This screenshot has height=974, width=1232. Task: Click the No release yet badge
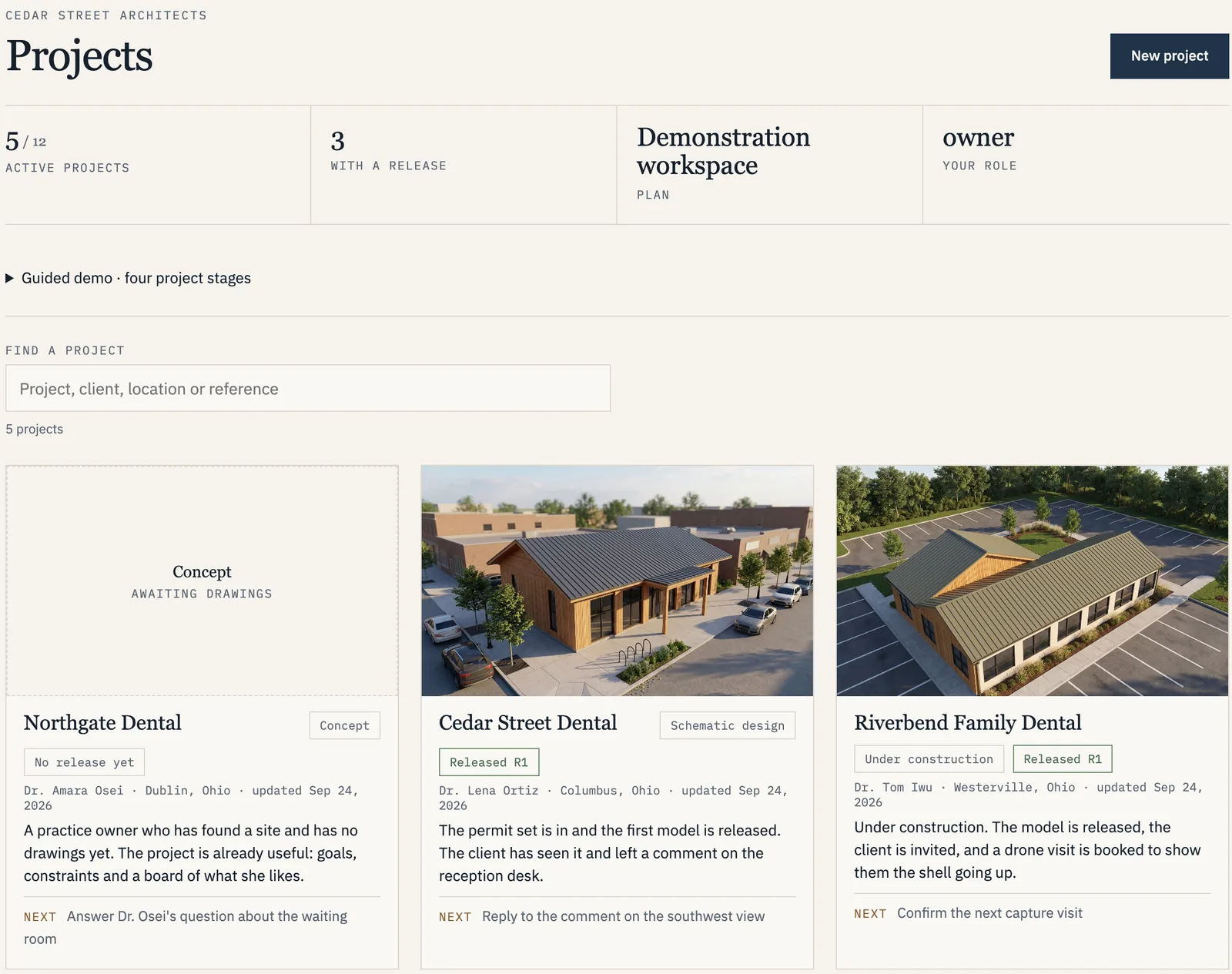(84, 762)
